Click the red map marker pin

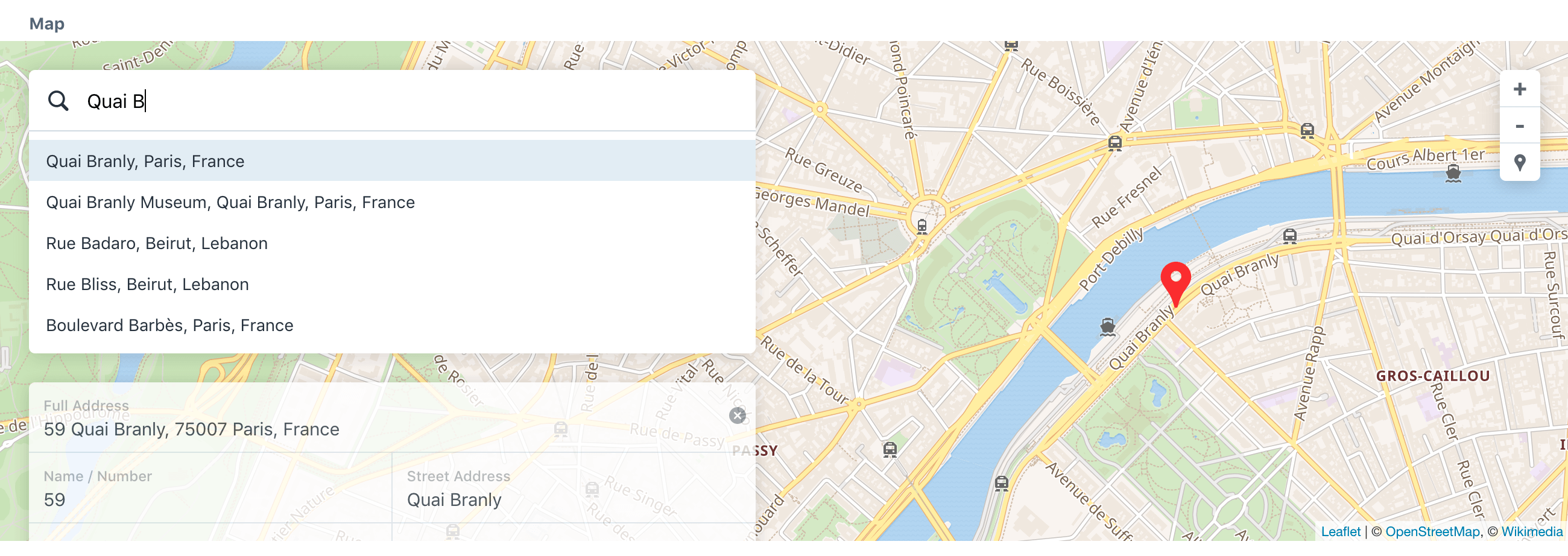tap(1175, 284)
